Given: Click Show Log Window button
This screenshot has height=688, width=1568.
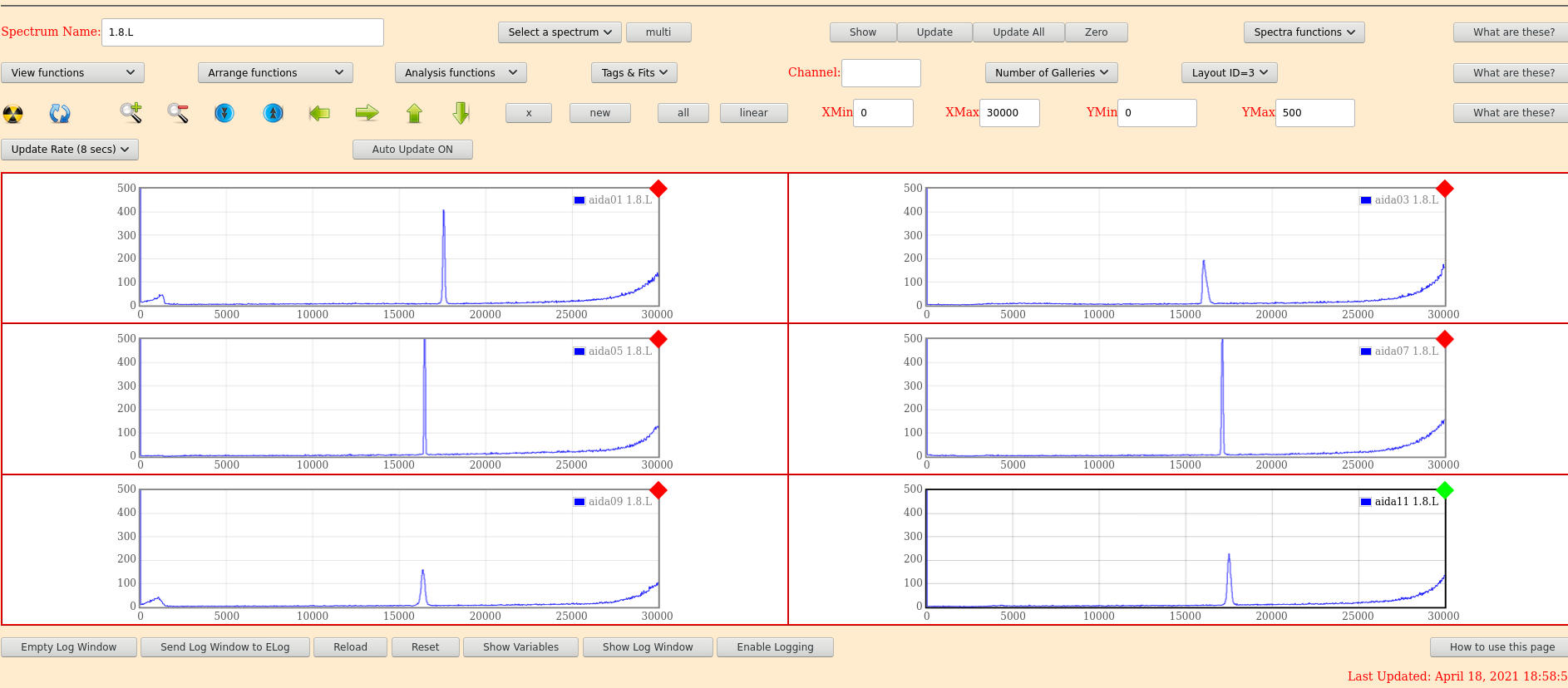Looking at the screenshot, I should pyautogui.click(x=648, y=647).
